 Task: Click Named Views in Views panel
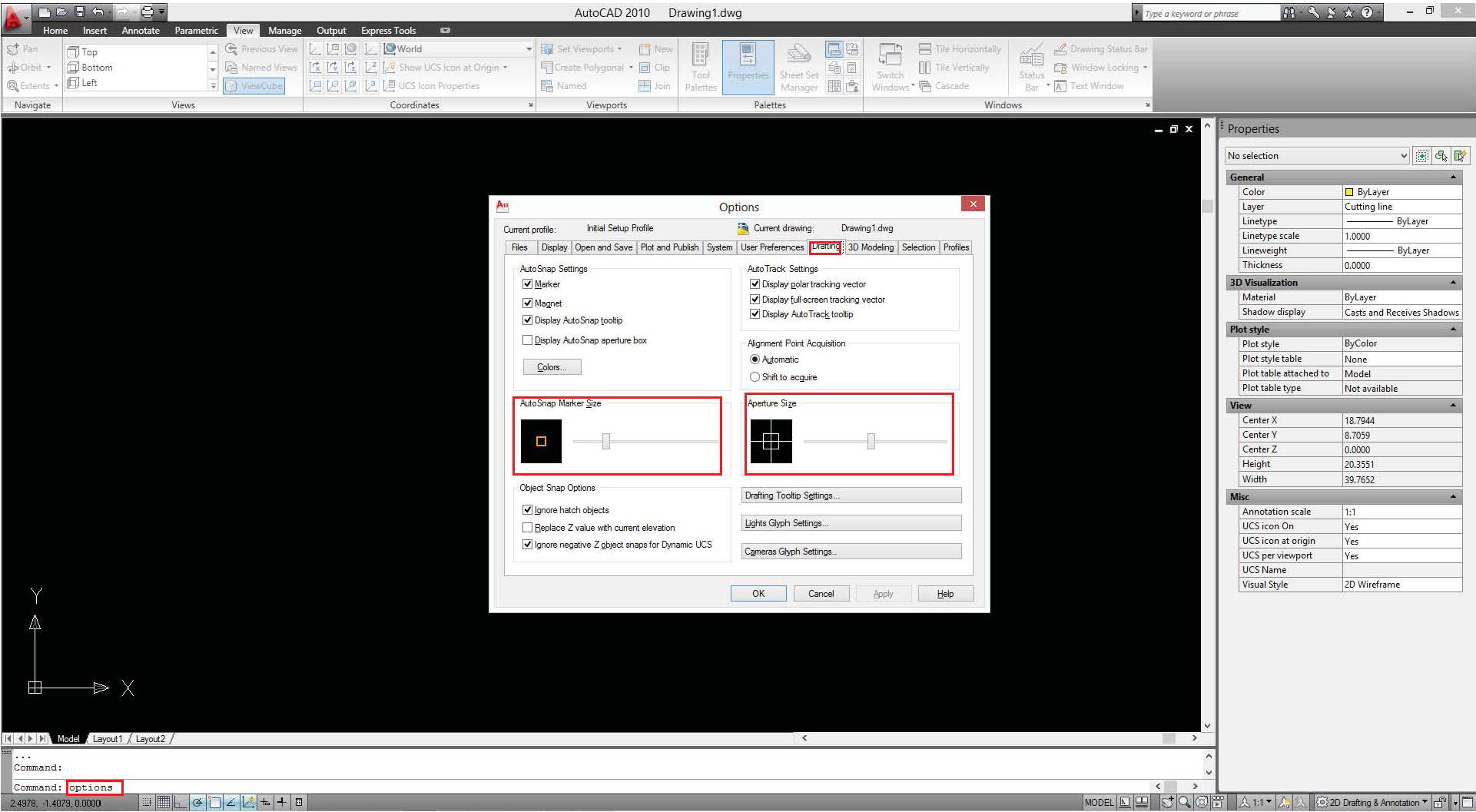[x=261, y=68]
